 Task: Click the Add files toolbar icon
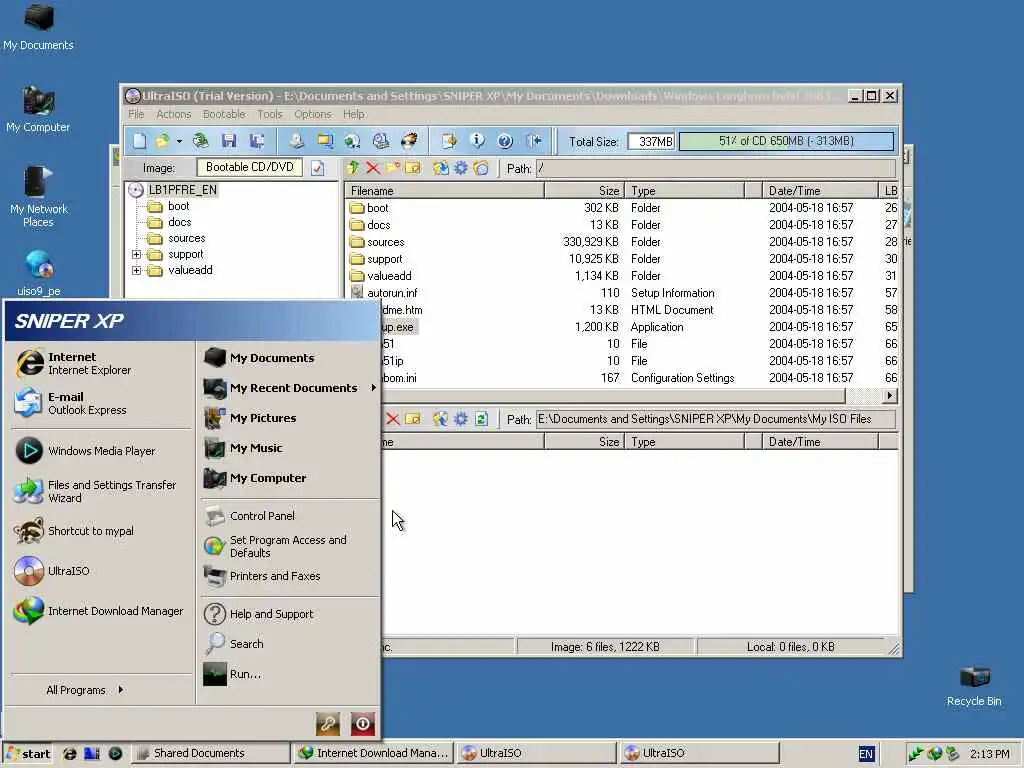[x=449, y=141]
